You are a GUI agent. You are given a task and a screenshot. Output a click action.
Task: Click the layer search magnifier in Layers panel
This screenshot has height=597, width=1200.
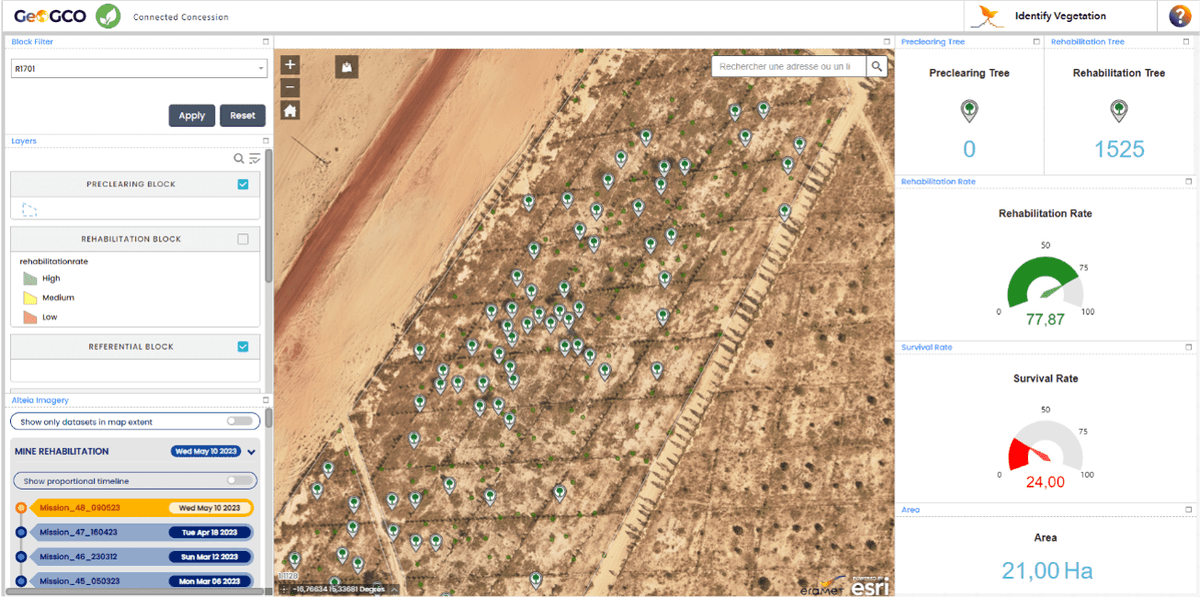coord(238,158)
